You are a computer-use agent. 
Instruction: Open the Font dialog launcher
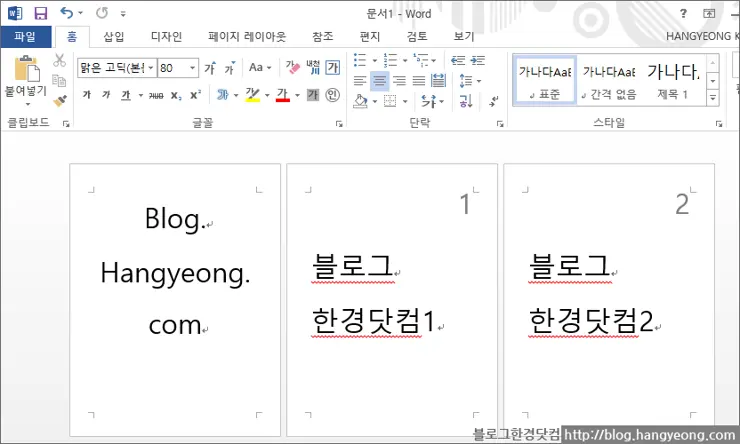tap(339, 124)
